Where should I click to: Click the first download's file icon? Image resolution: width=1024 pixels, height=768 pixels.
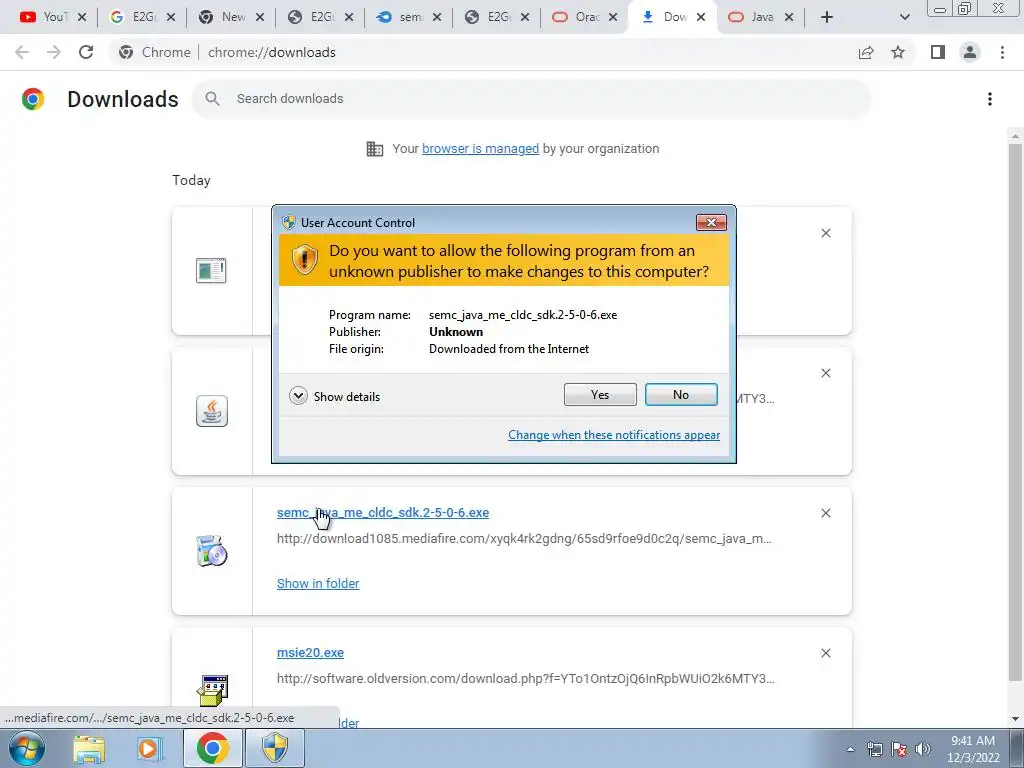point(211,270)
